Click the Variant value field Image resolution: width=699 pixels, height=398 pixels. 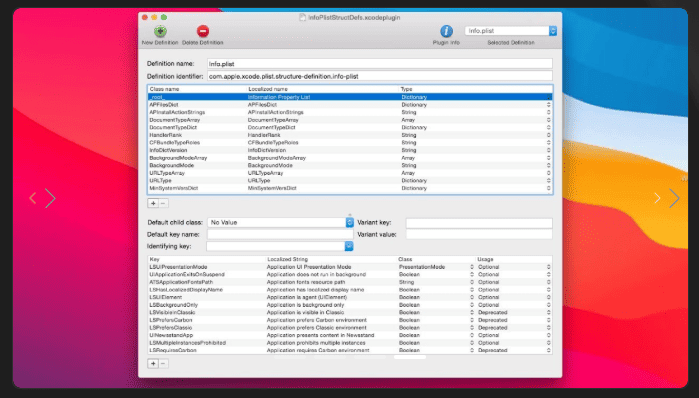(x=479, y=234)
